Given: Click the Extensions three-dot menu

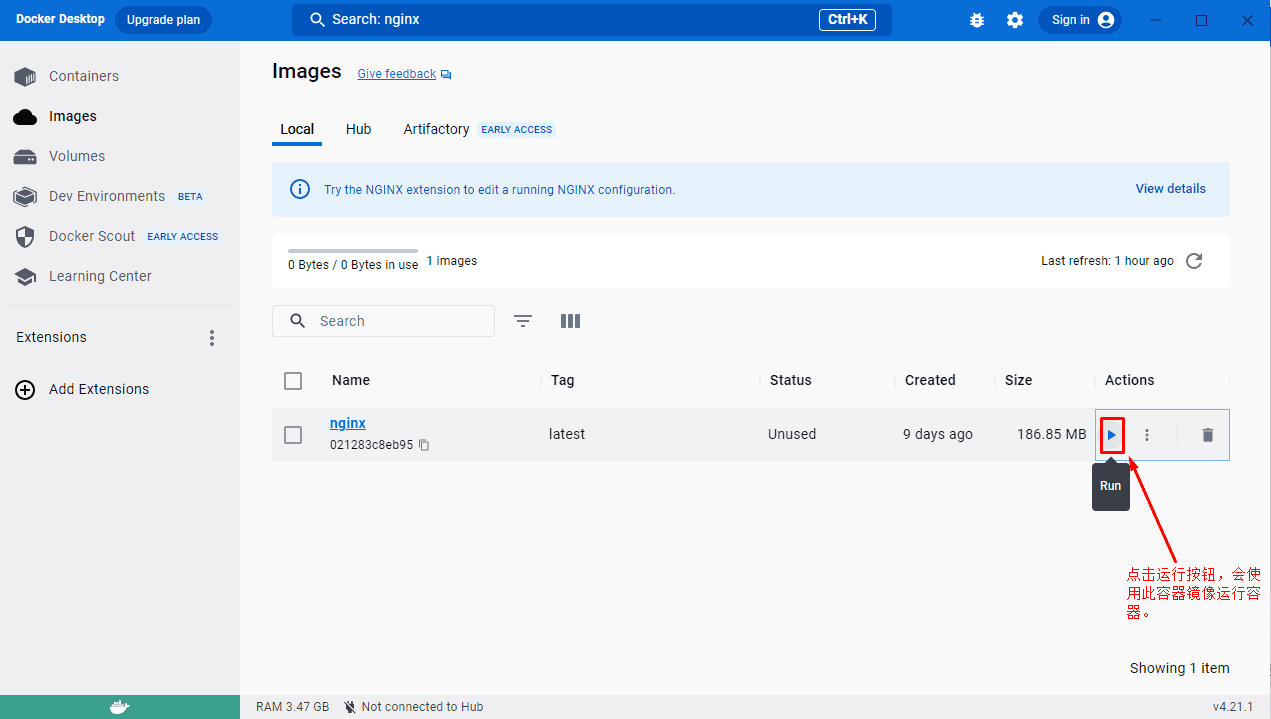Looking at the screenshot, I should 211,338.
